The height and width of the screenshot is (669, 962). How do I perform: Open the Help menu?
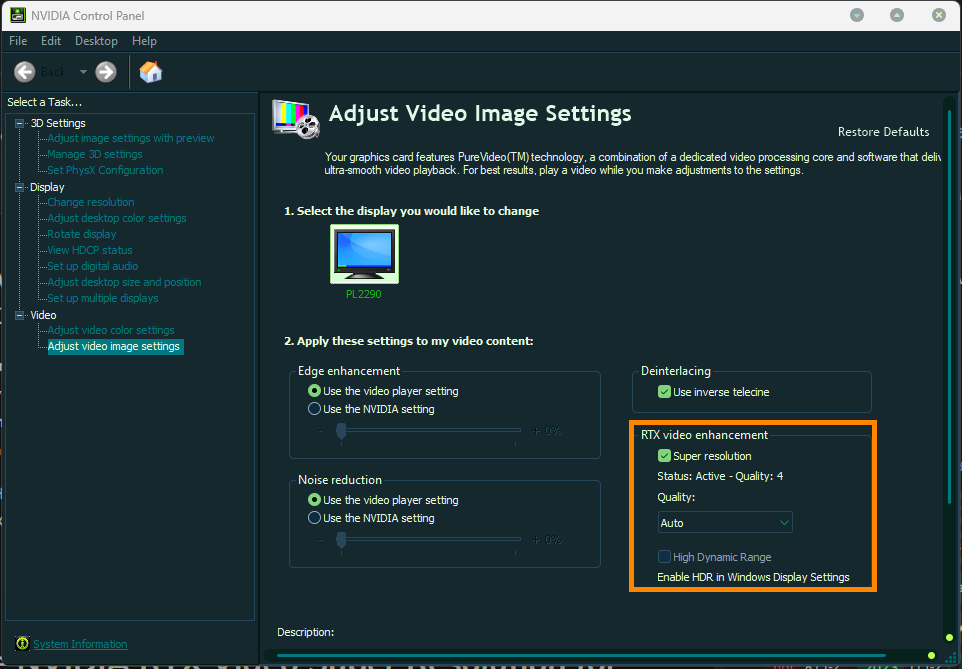coord(144,41)
